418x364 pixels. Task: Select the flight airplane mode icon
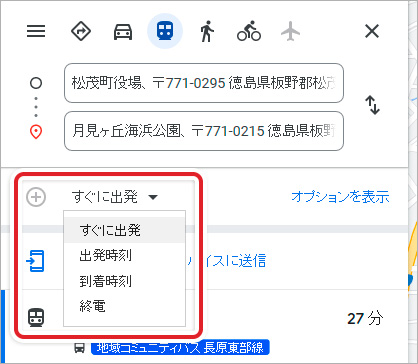point(290,31)
